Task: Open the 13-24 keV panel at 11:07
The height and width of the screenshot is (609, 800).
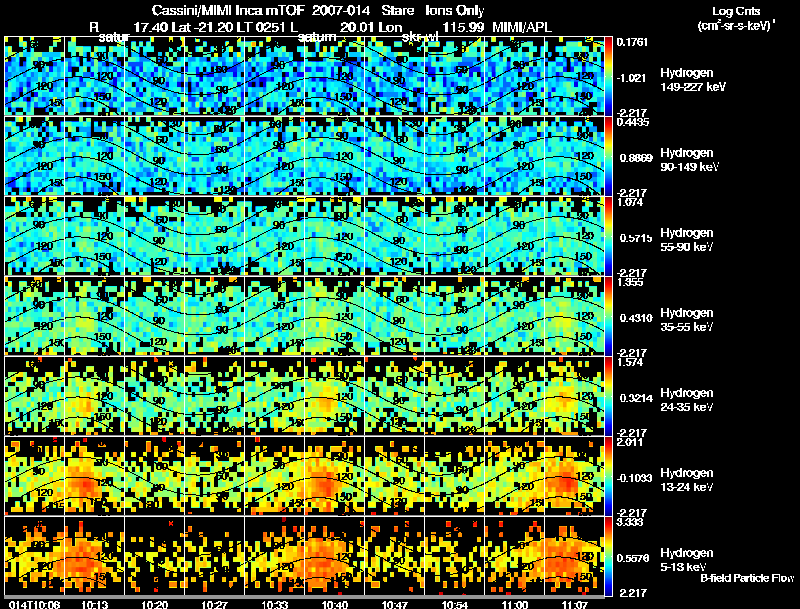Action: tap(574, 476)
